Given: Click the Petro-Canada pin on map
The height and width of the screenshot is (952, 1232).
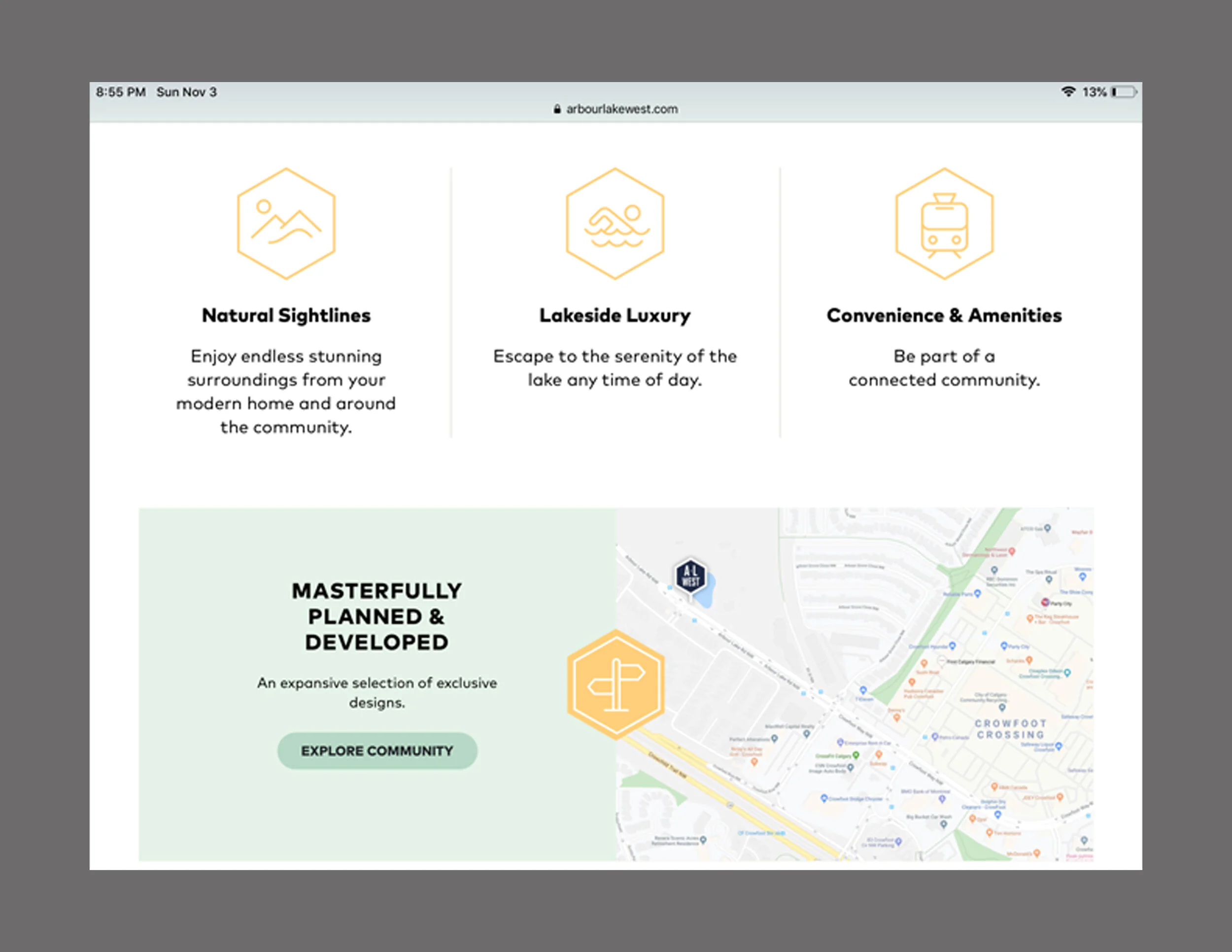Looking at the screenshot, I should tap(935, 737).
